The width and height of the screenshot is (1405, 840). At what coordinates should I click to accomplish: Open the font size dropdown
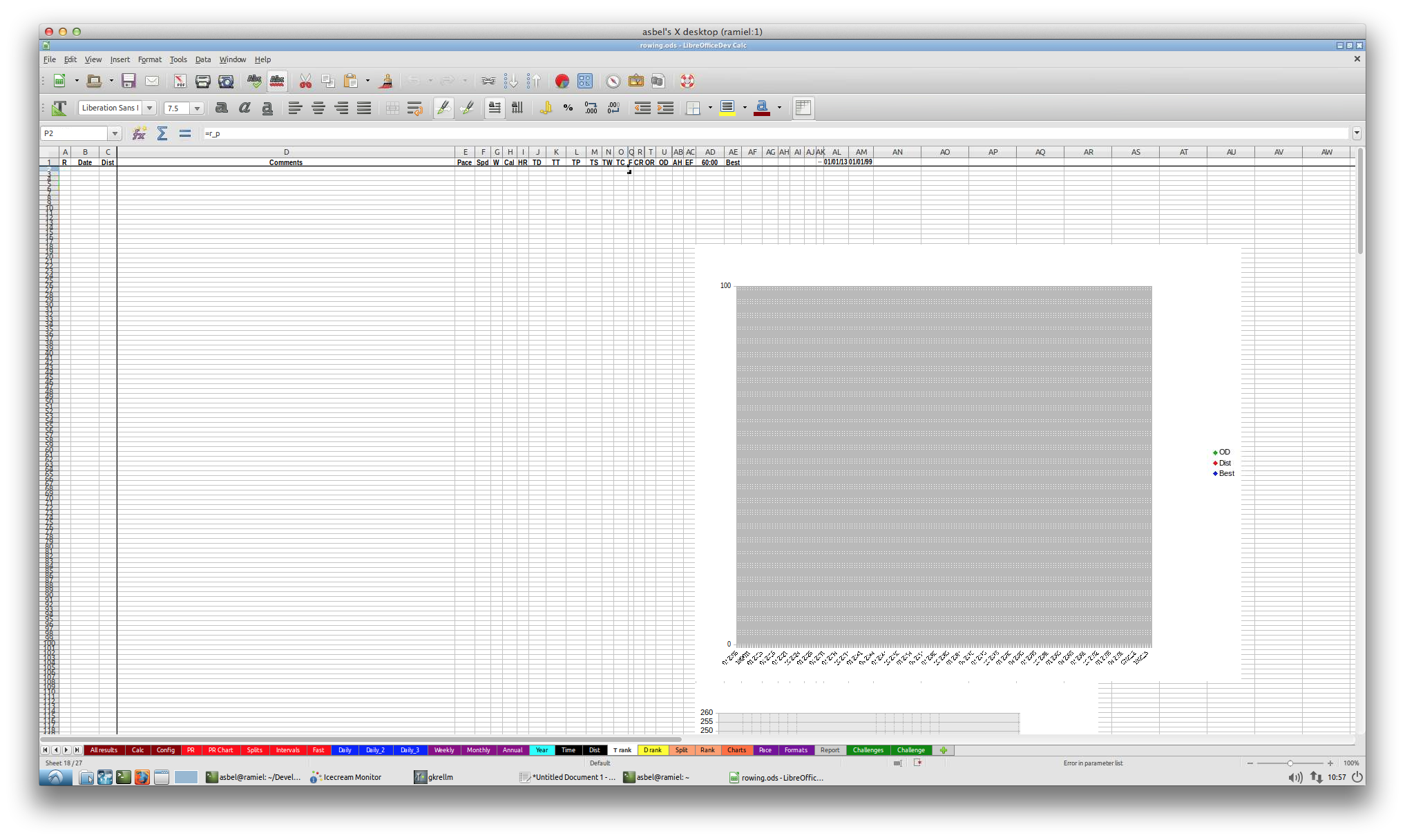pos(197,108)
